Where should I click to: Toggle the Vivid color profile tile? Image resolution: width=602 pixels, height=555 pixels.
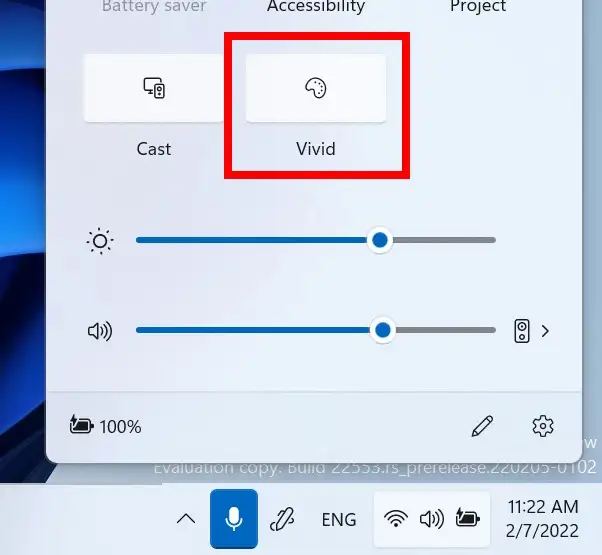click(x=316, y=89)
